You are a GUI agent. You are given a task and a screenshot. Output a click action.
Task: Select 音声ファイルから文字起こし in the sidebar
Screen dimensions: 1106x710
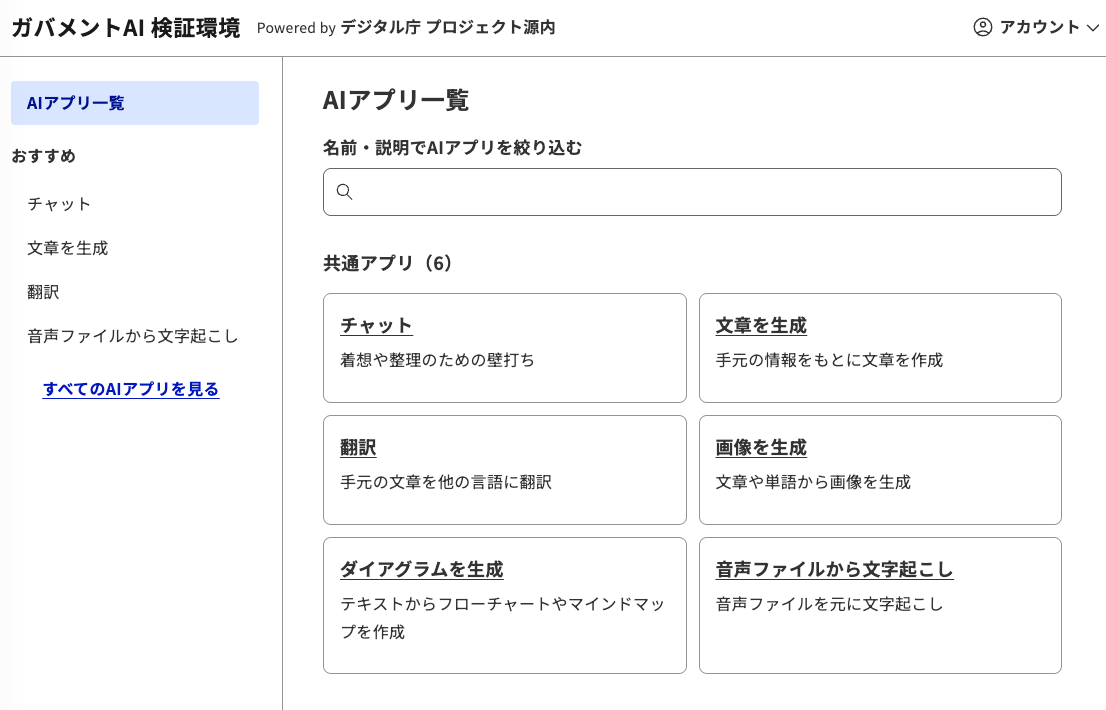click(x=132, y=336)
